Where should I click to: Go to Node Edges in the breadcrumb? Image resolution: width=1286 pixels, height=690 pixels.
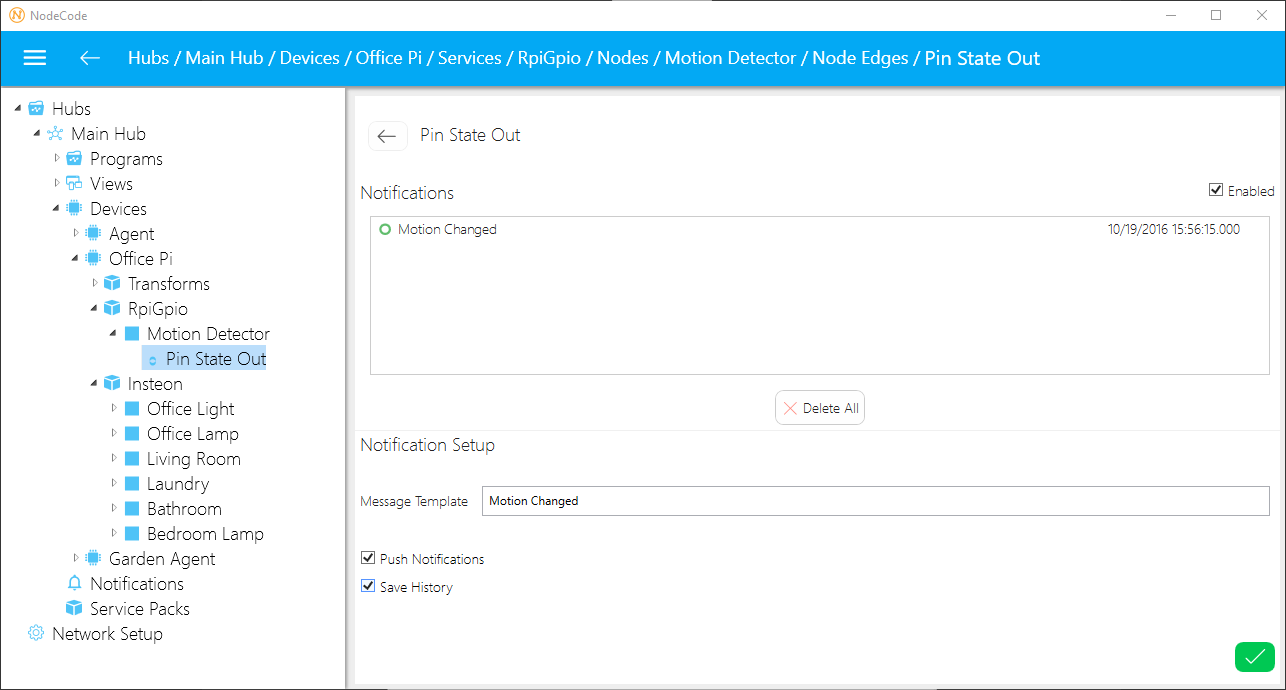[x=860, y=58]
